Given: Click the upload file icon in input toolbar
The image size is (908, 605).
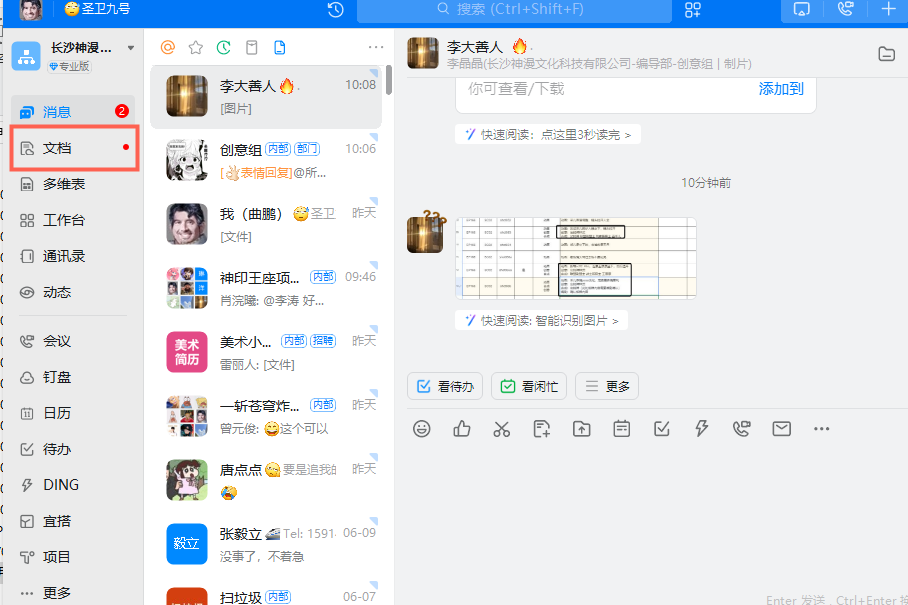Looking at the screenshot, I should coord(581,429).
